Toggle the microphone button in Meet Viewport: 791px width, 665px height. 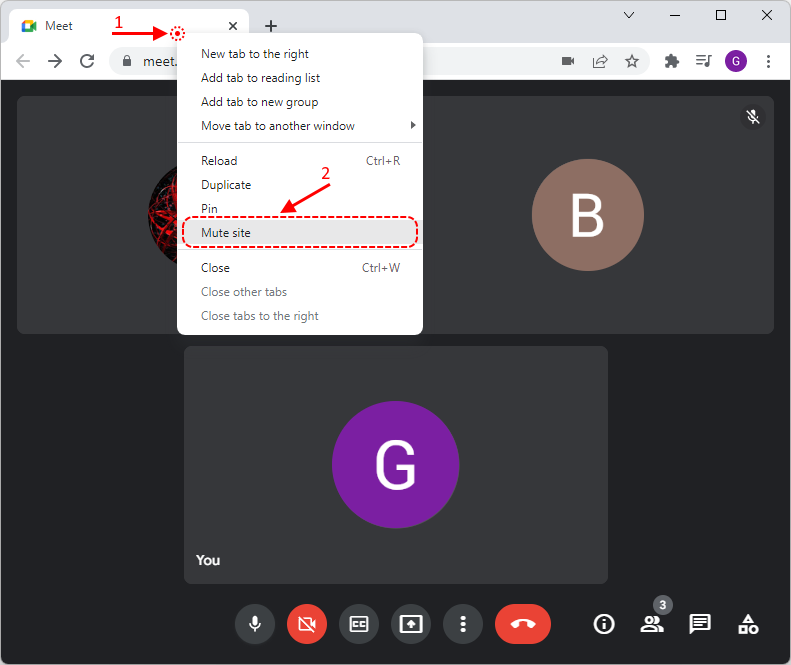tap(255, 624)
